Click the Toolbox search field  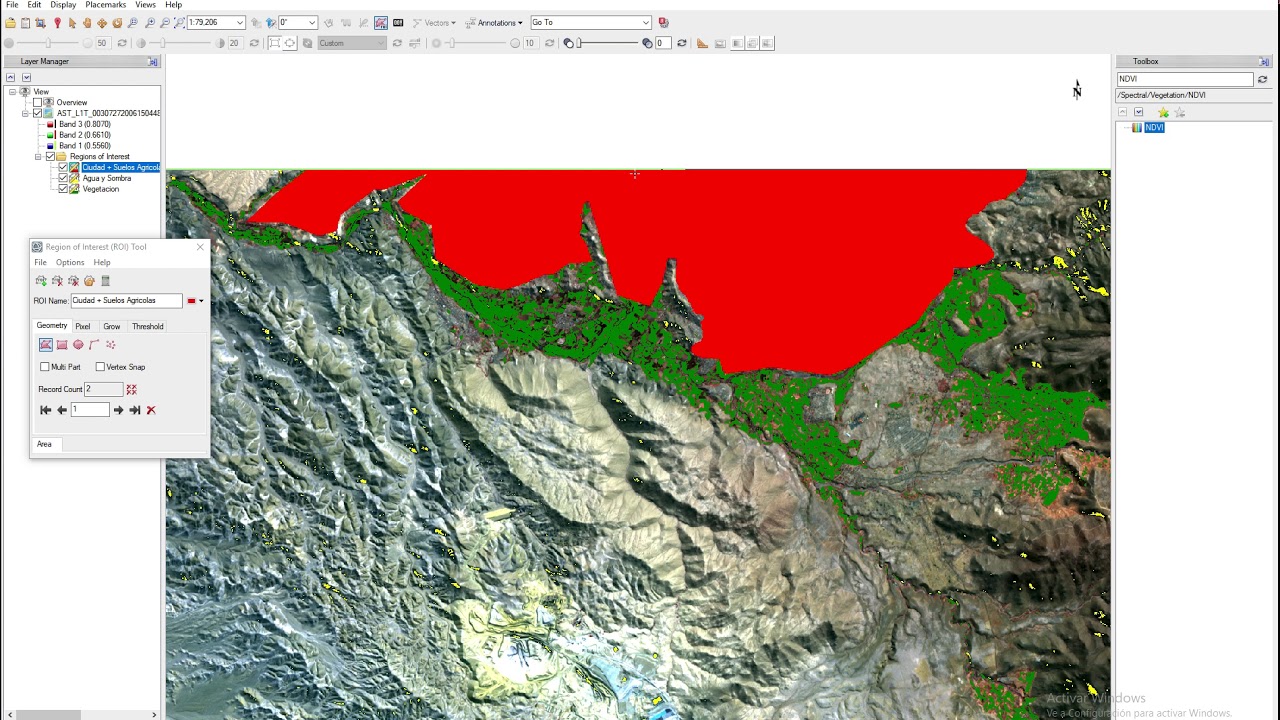point(1185,79)
